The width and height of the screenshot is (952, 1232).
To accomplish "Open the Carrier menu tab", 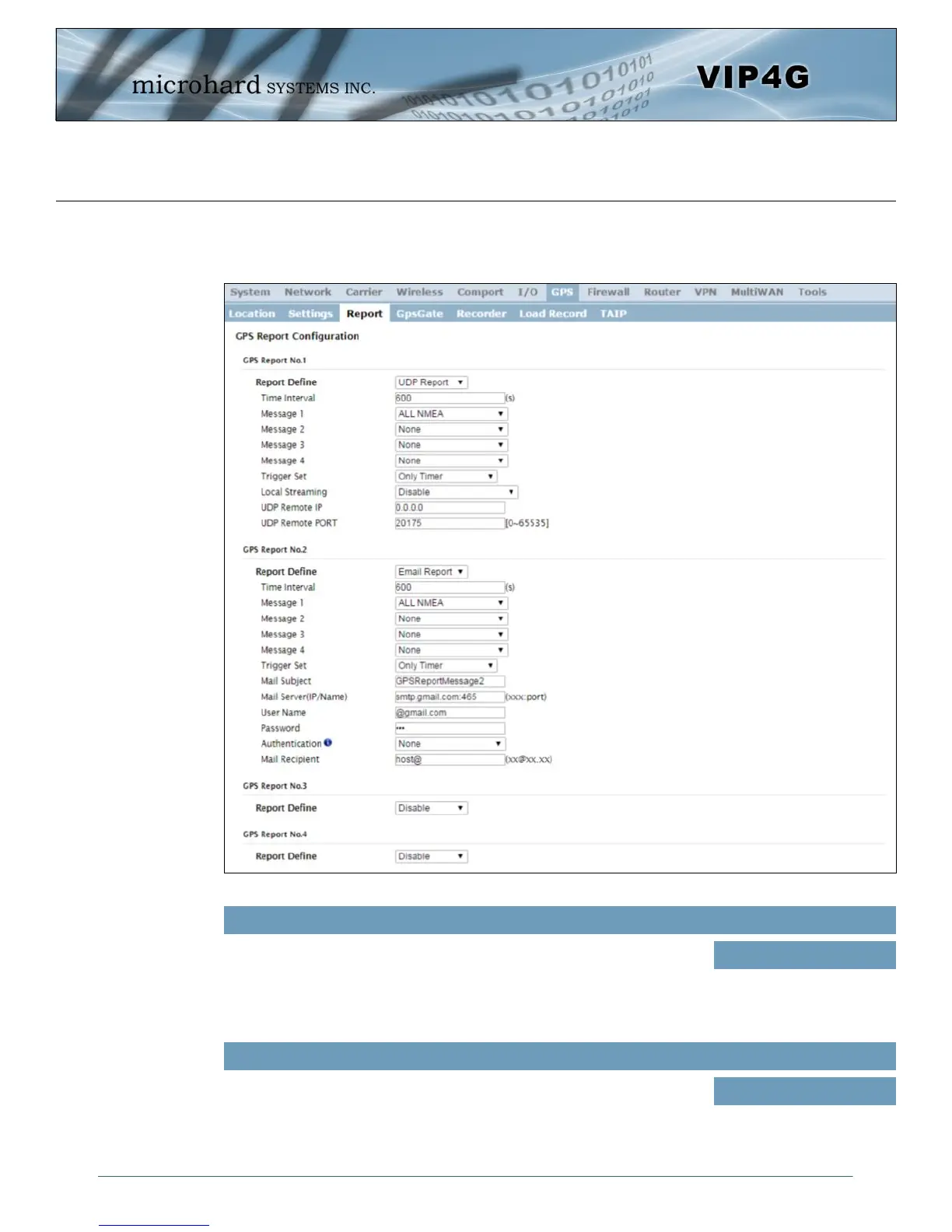I will 364,292.
